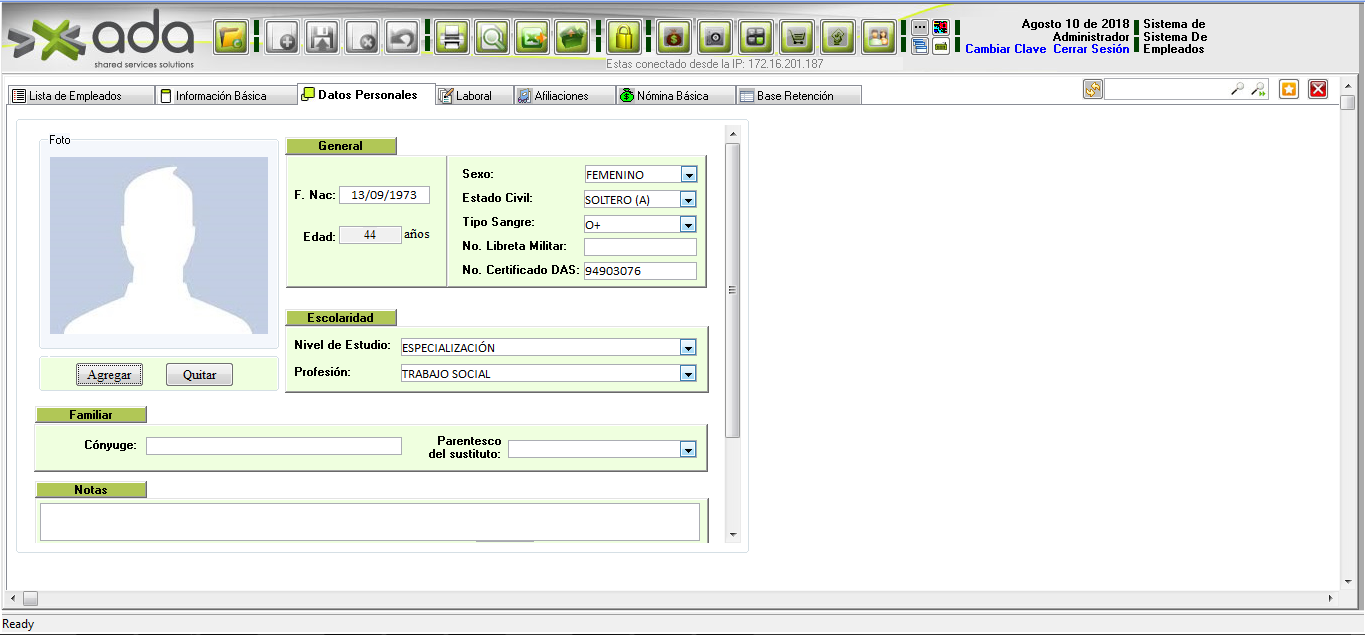
Task: Click the form's vertical scrollbar down arrow
Action: 732,535
